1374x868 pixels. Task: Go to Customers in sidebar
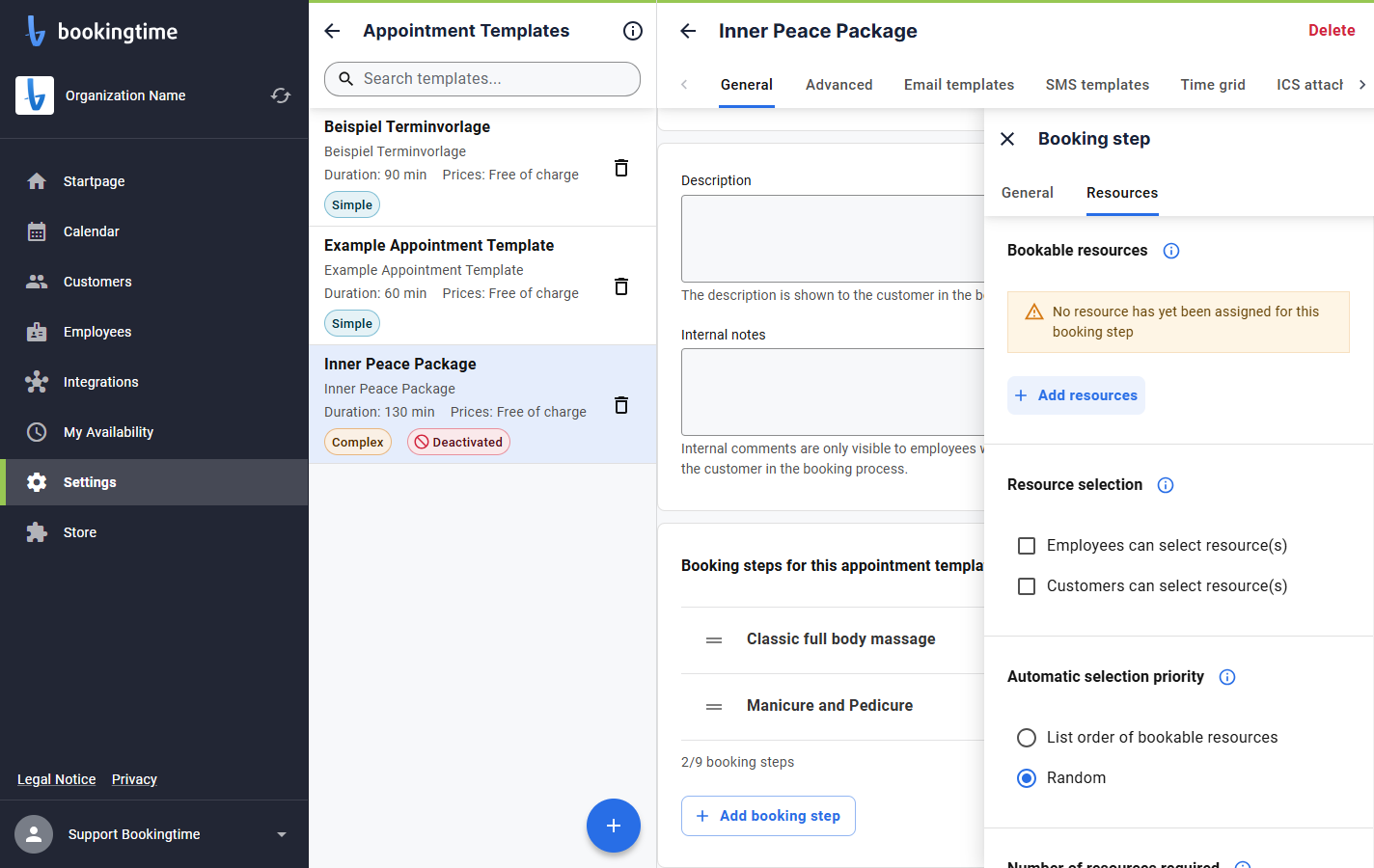tap(154, 282)
